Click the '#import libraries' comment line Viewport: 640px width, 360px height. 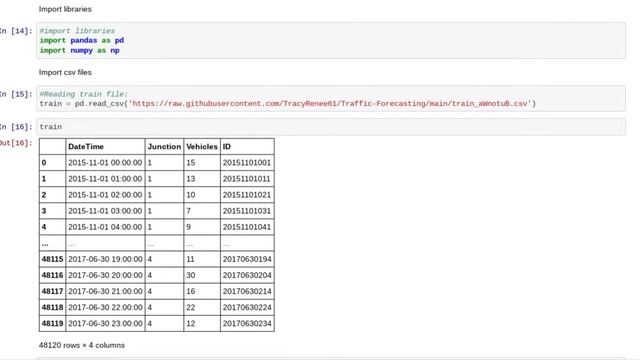point(77,31)
